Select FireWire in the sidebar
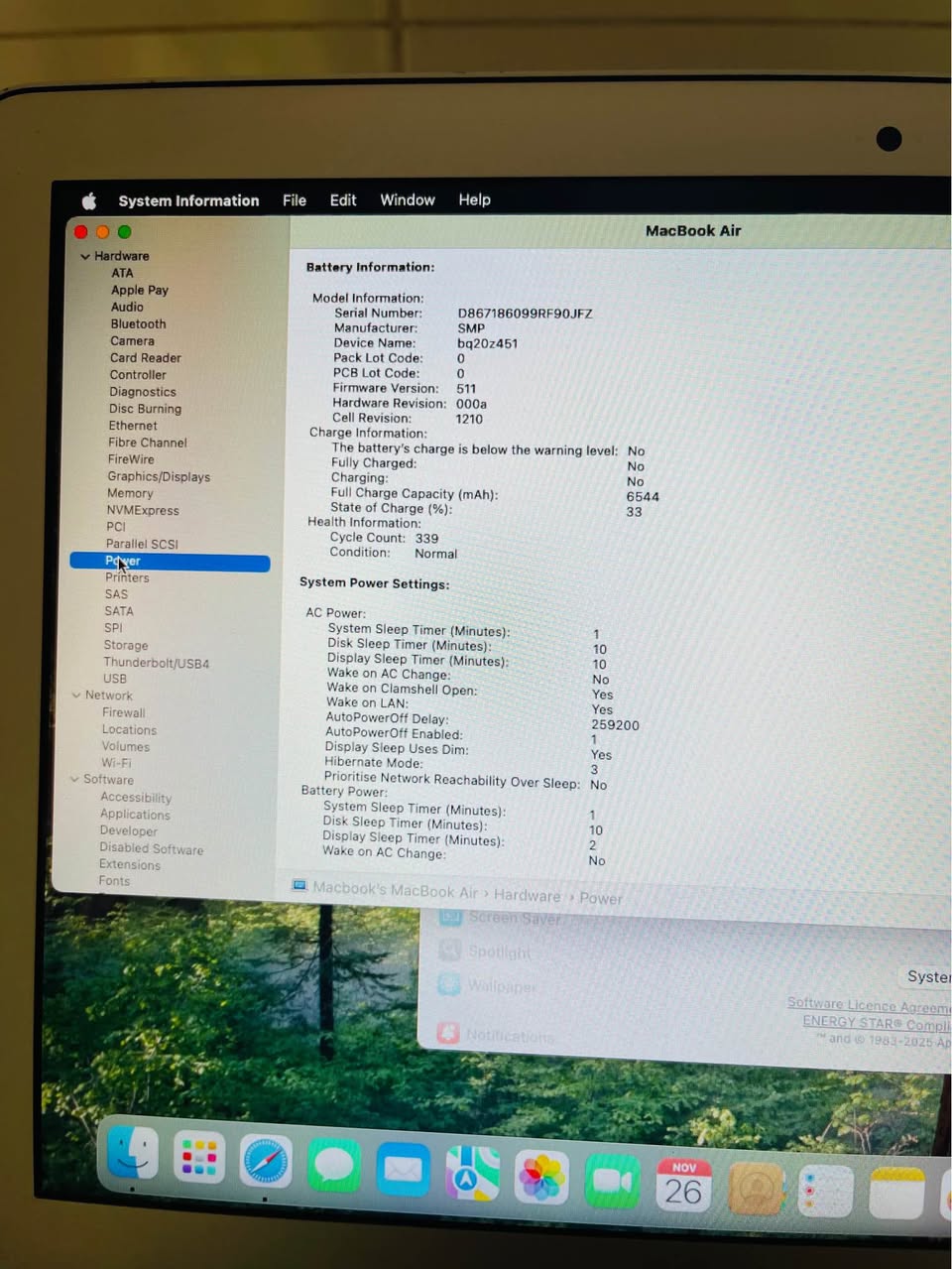The width and height of the screenshot is (952, 1269). pyautogui.click(x=131, y=459)
